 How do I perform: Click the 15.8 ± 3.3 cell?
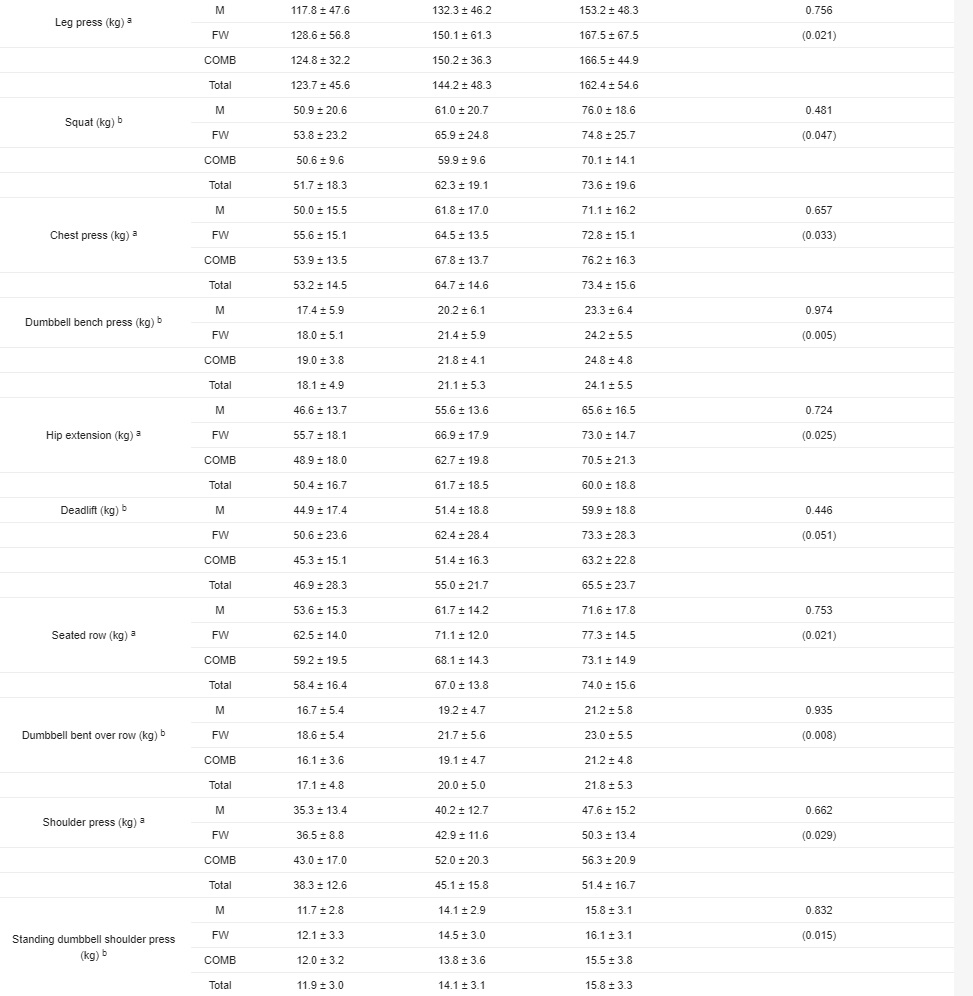point(609,985)
